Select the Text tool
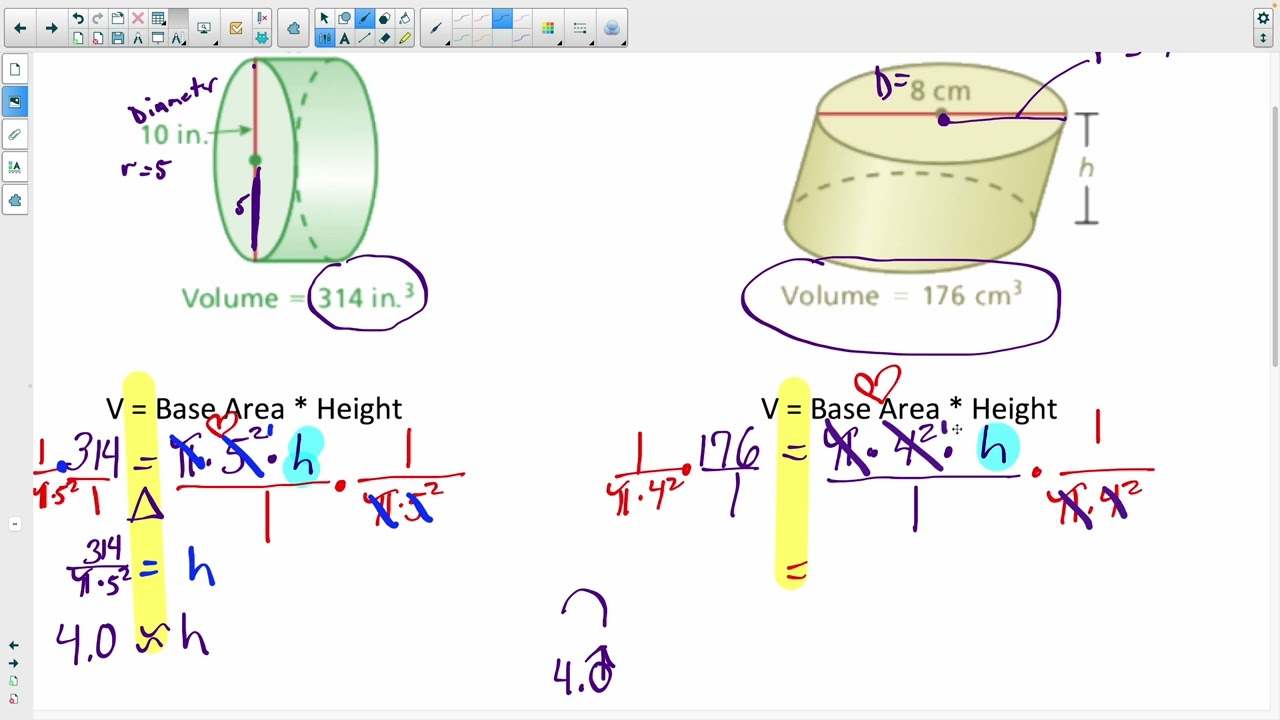1280x720 pixels. tap(344, 38)
